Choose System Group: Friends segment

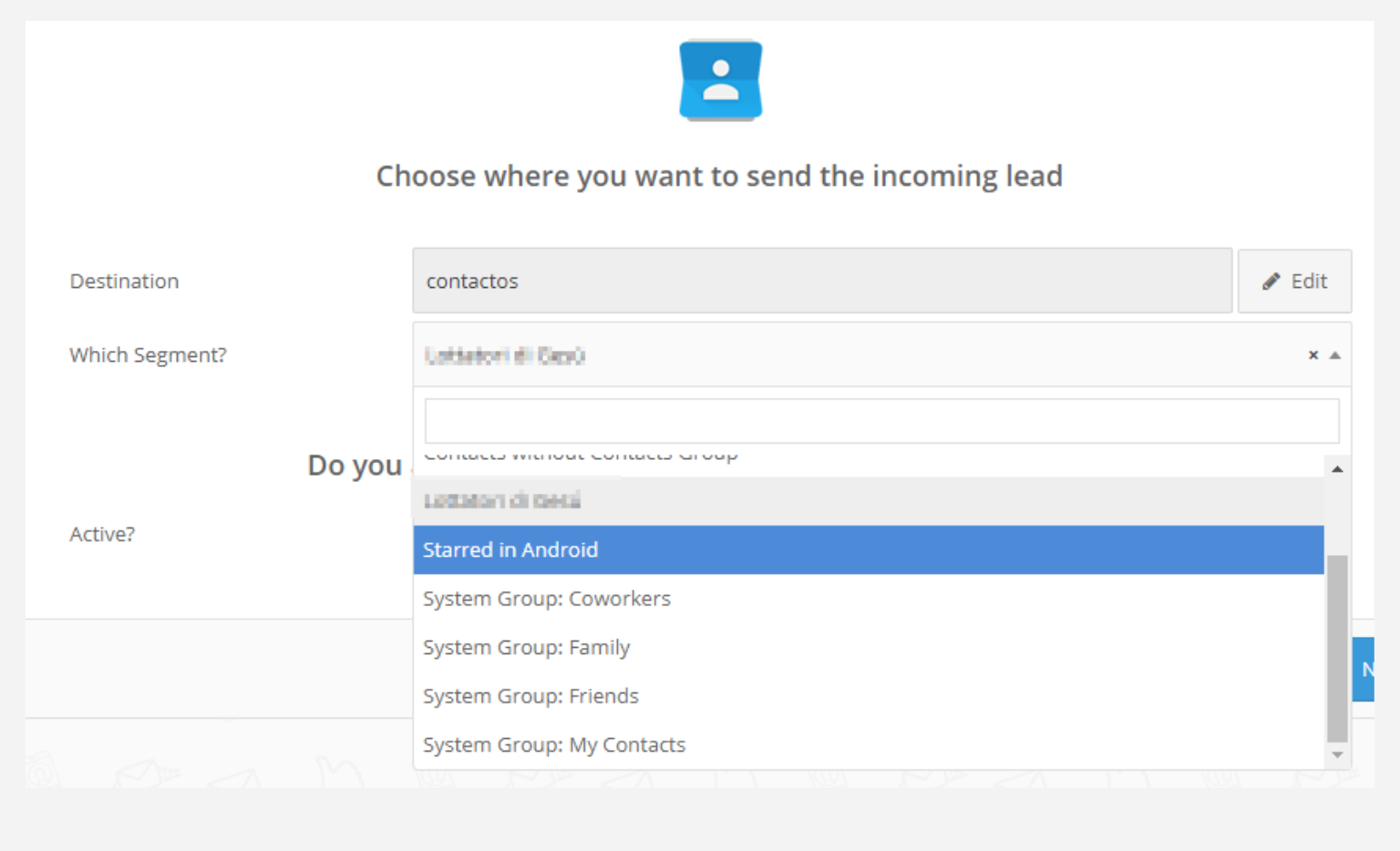[866, 696]
